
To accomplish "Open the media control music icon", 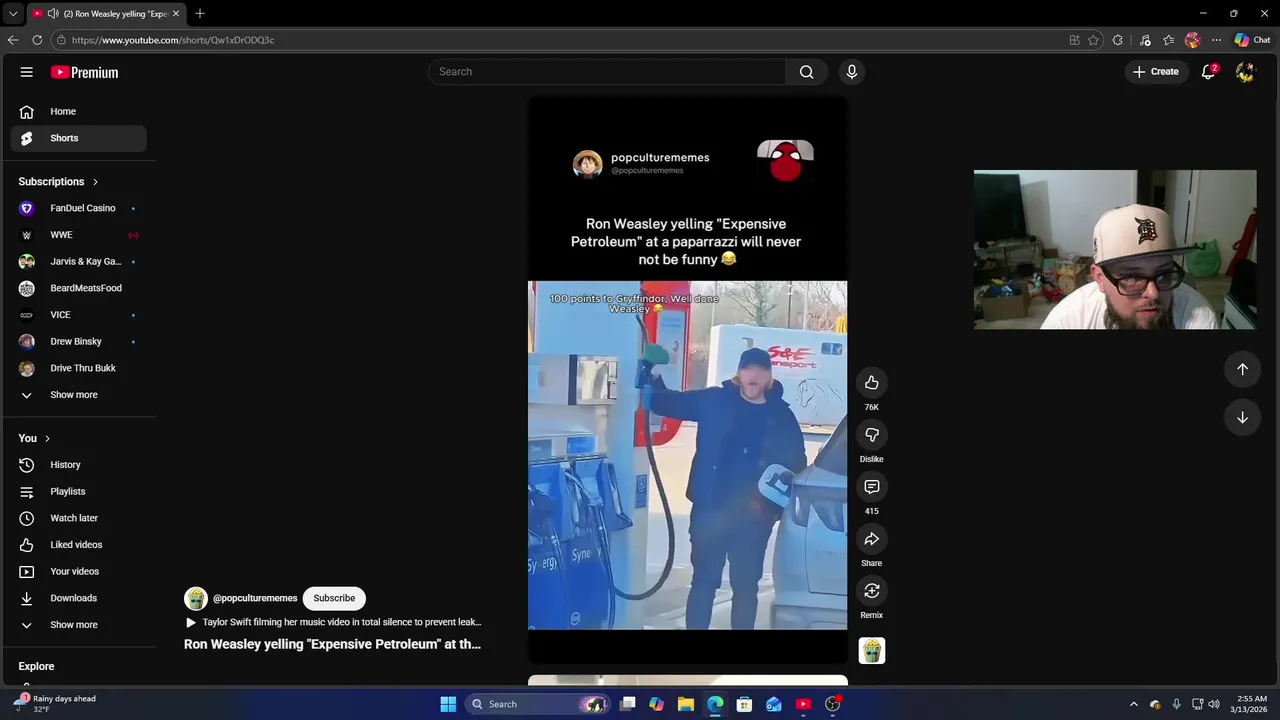I will click(x=1145, y=40).
